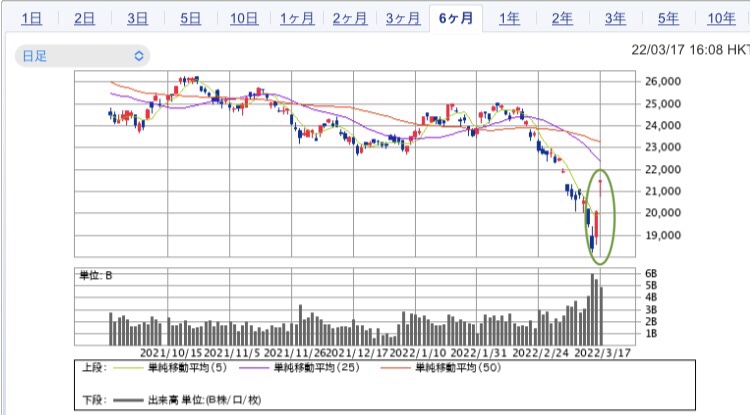Click the 上段 legend label
The image size is (750, 415).
coord(94,368)
